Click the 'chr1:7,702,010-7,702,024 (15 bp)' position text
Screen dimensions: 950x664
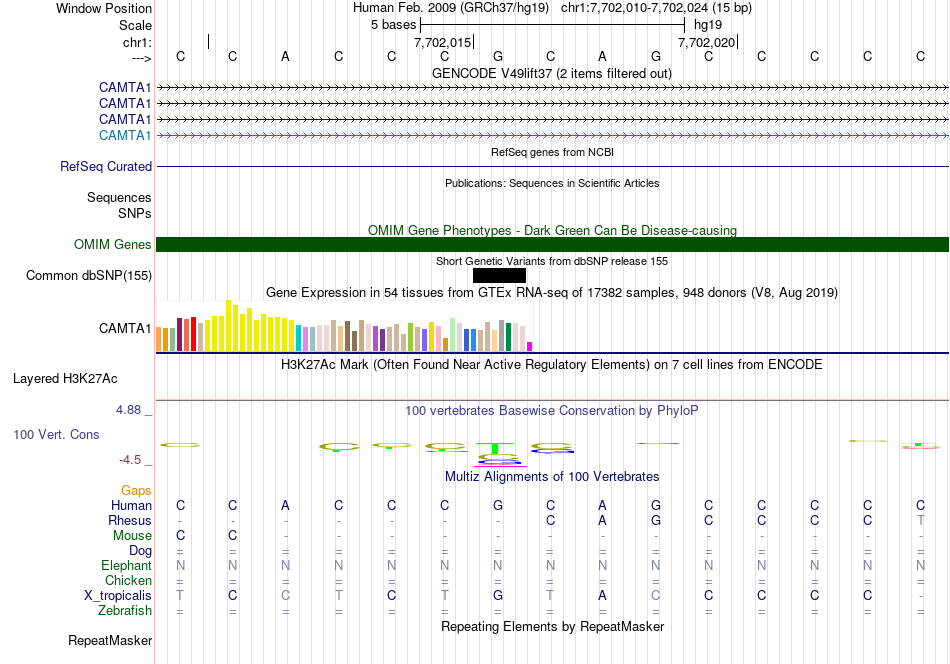(x=656, y=8)
